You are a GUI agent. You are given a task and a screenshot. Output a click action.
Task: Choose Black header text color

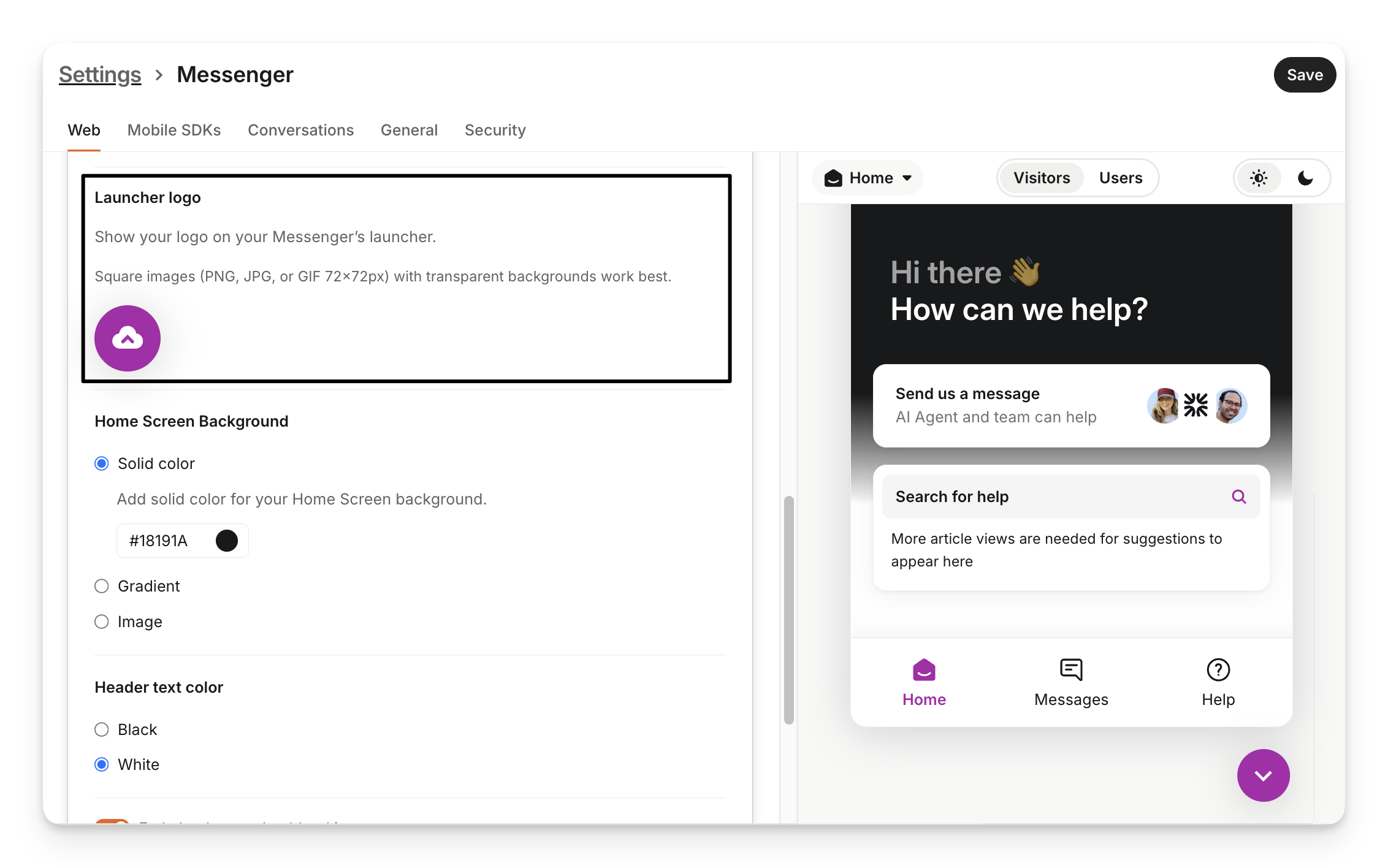click(102, 729)
